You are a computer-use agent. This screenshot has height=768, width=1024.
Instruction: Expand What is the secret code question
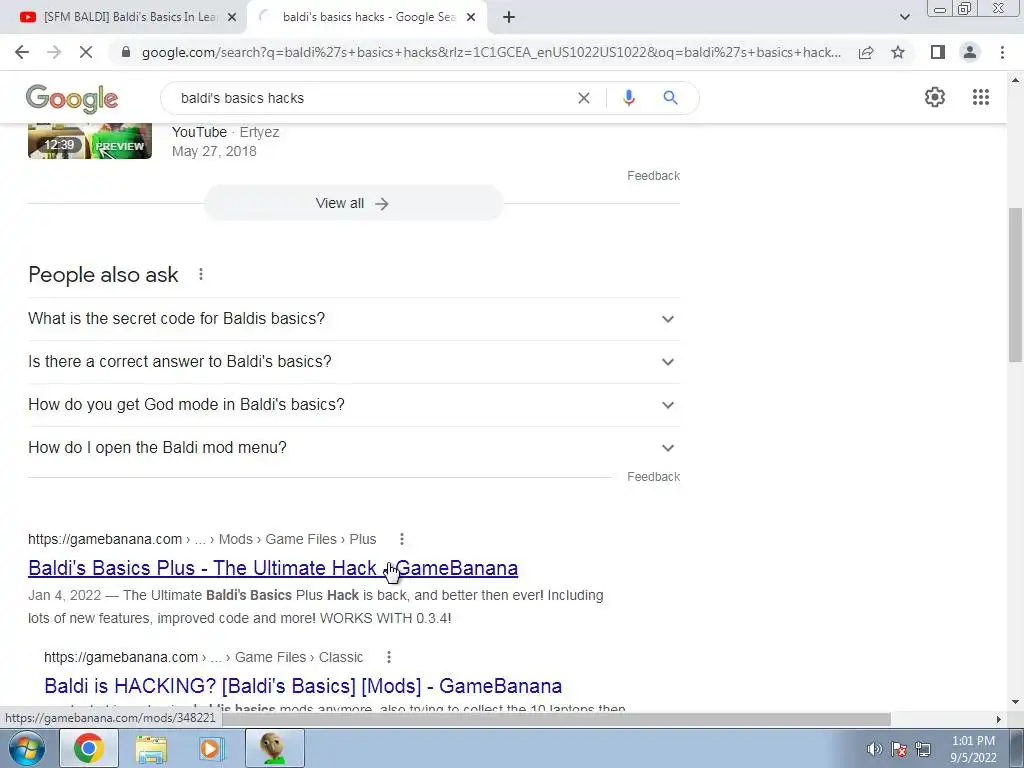tap(354, 319)
